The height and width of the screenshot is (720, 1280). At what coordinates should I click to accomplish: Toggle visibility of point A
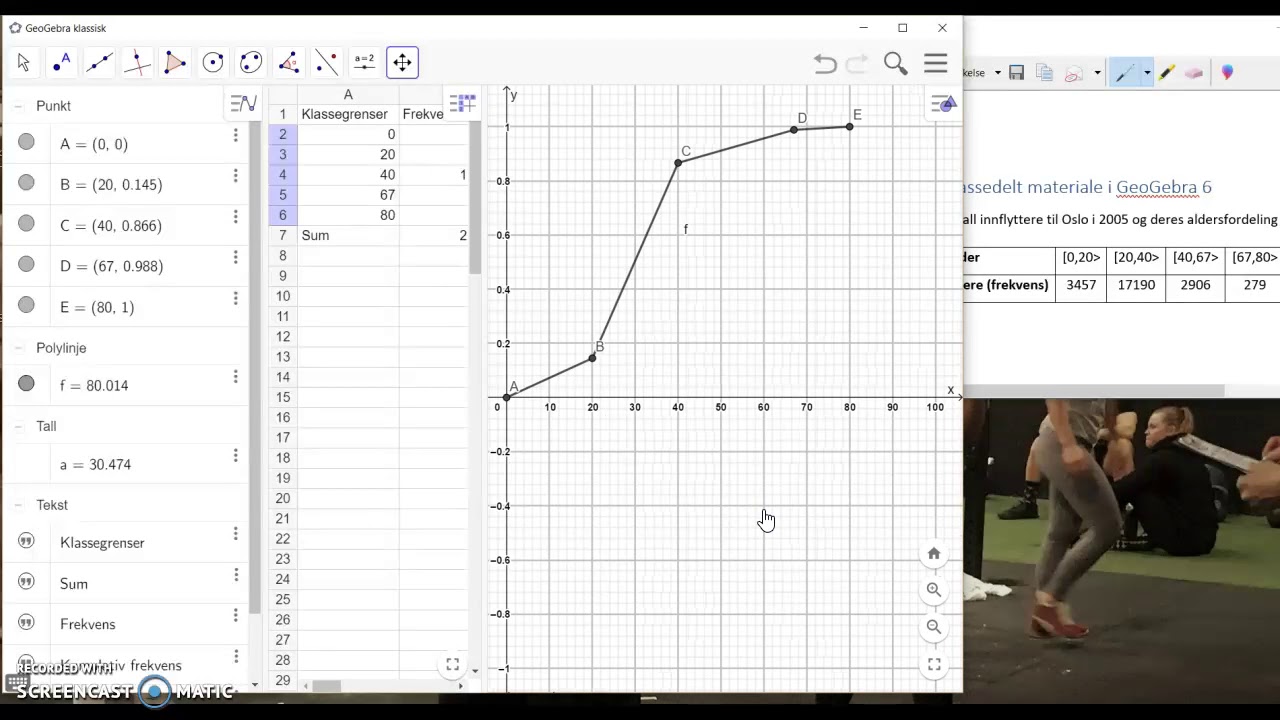click(26, 143)
